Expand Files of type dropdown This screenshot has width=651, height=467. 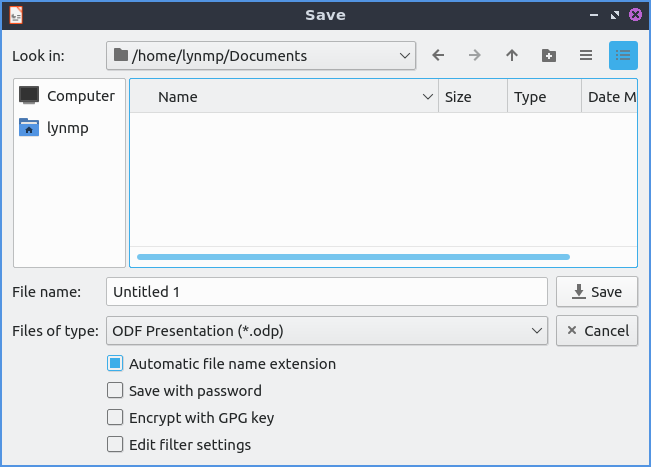point(326,330)
